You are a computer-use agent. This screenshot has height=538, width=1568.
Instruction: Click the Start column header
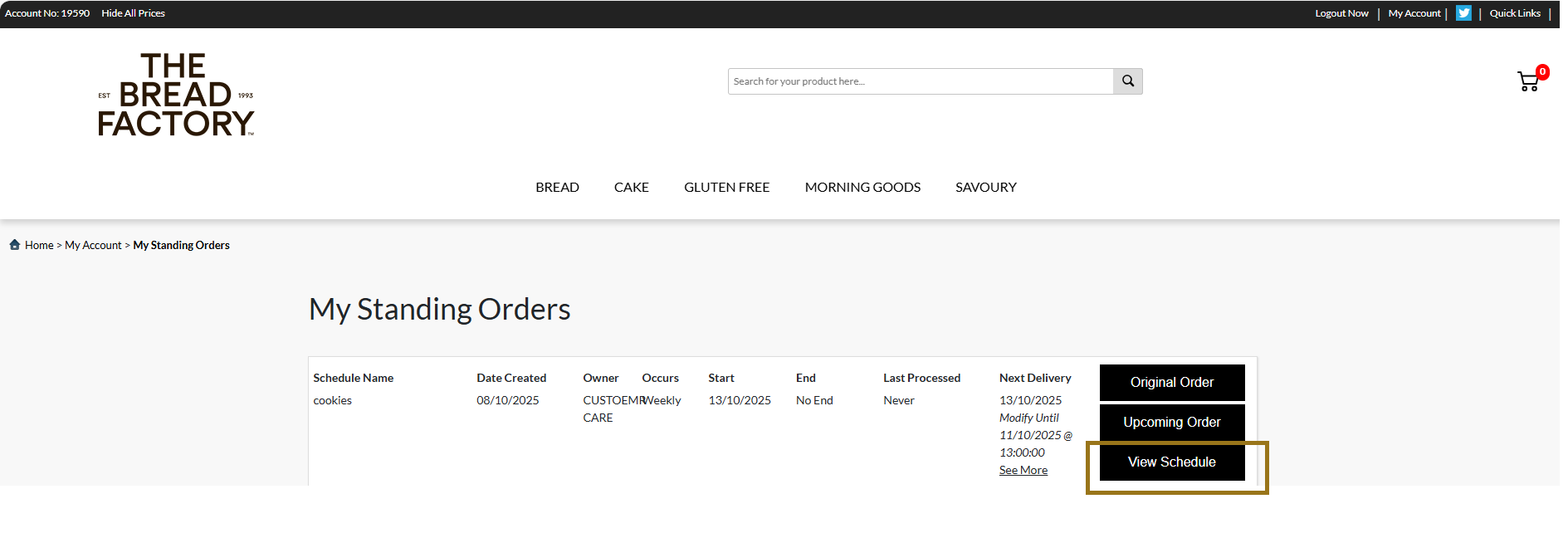[721, 378]
